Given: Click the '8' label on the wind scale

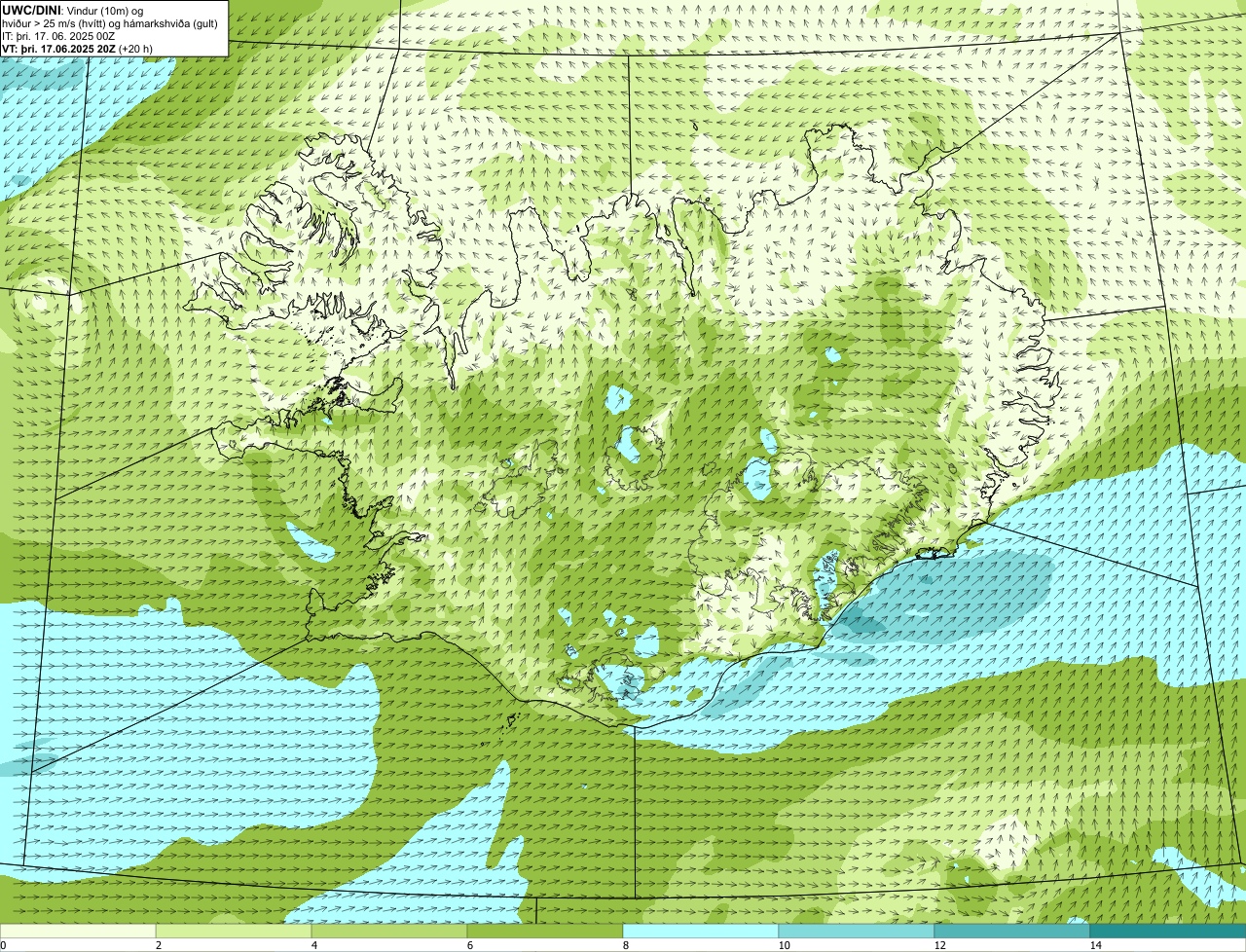Looking at the screenshot, I should tap(625, 945).
